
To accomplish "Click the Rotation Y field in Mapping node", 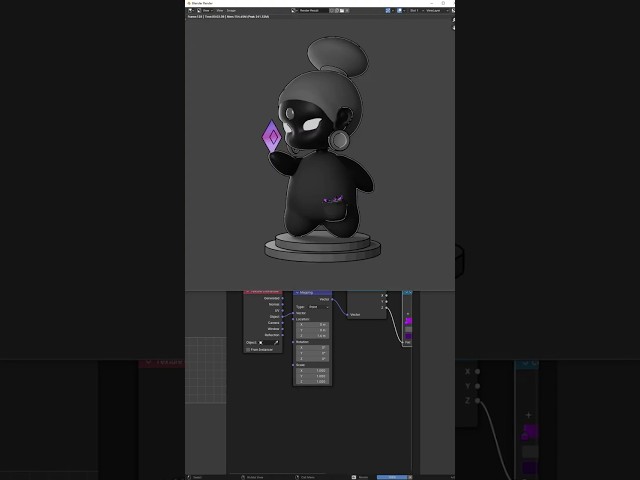I will coord(312,353).
